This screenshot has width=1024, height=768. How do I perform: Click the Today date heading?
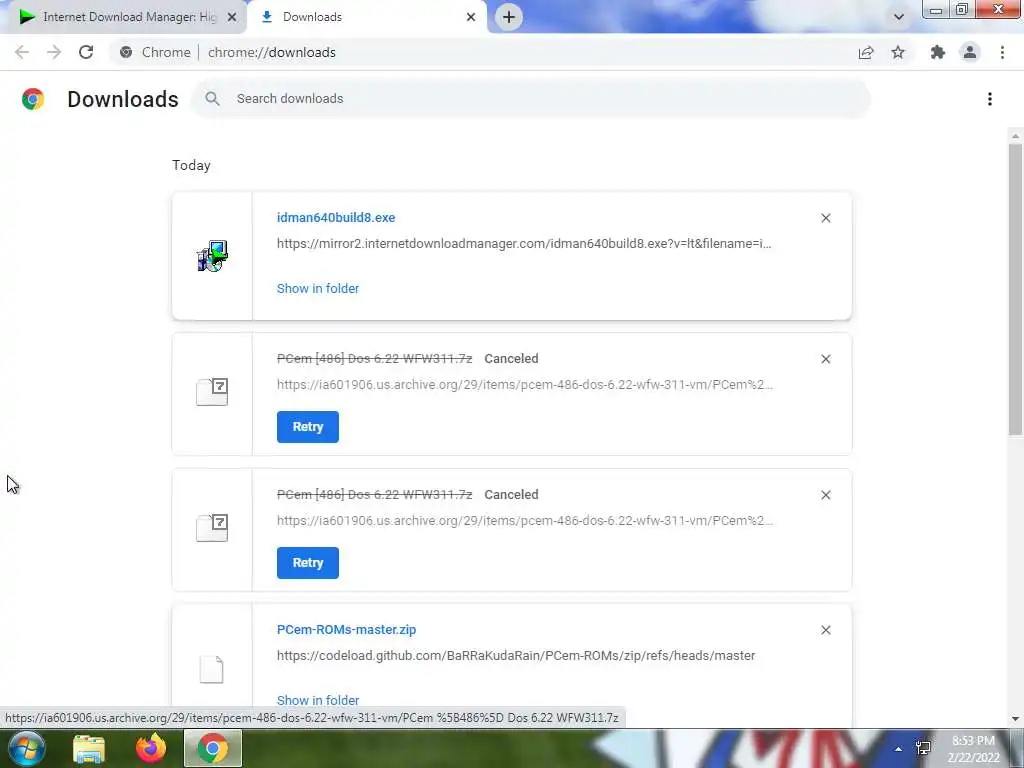pyautogui.click(x=191, y=165)
